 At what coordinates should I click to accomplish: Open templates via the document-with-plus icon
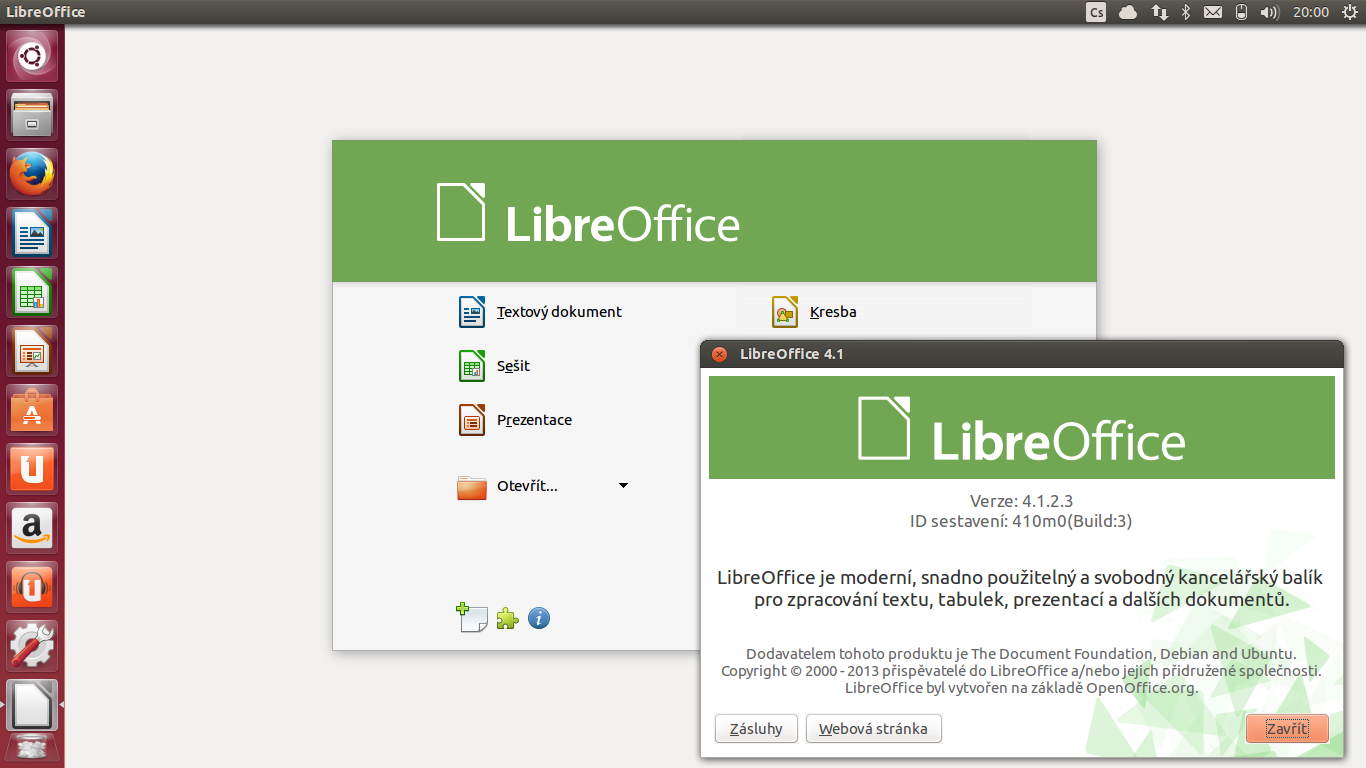coord(471,618)
